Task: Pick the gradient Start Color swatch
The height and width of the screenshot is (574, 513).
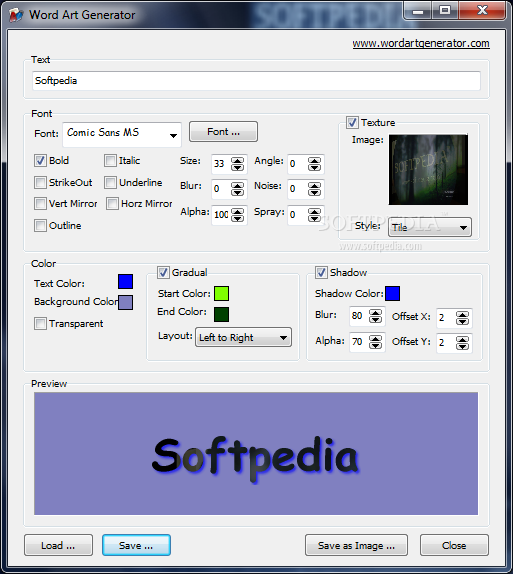Action: click(222, 294)
